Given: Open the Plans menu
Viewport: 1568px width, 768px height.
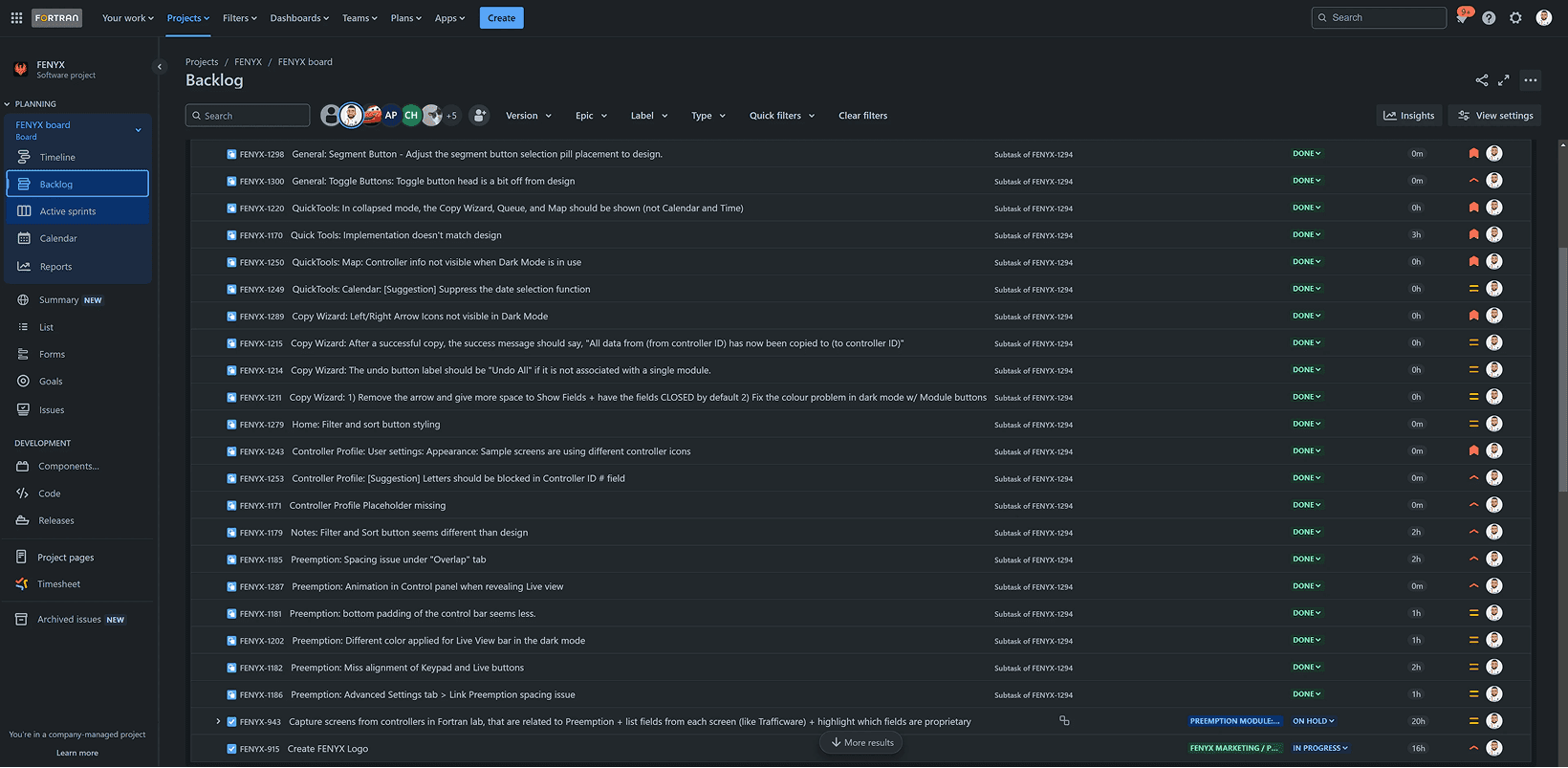Looking at the screenshot, I should [406, 18].
